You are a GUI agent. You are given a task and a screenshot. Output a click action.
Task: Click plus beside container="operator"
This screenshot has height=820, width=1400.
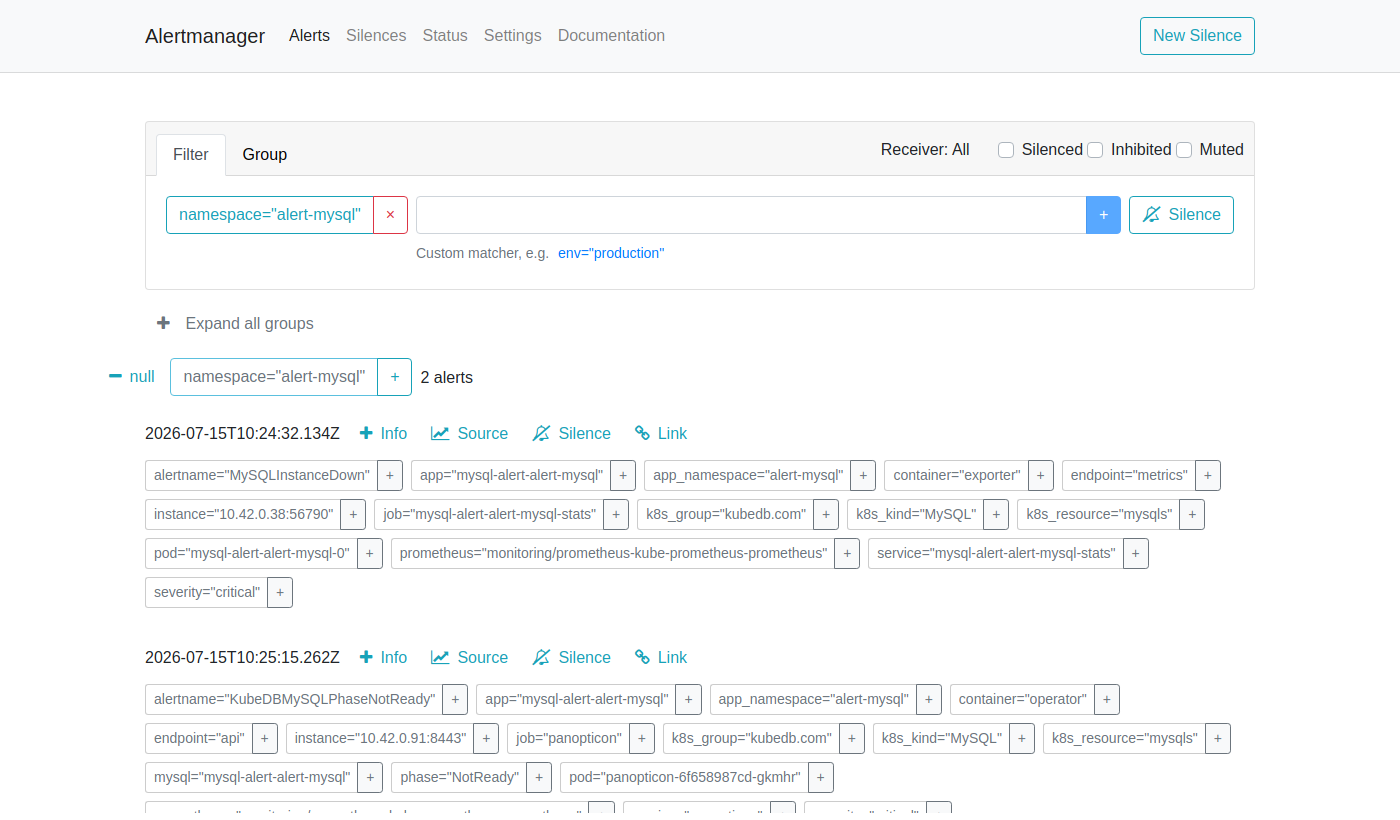[1107, 699]
